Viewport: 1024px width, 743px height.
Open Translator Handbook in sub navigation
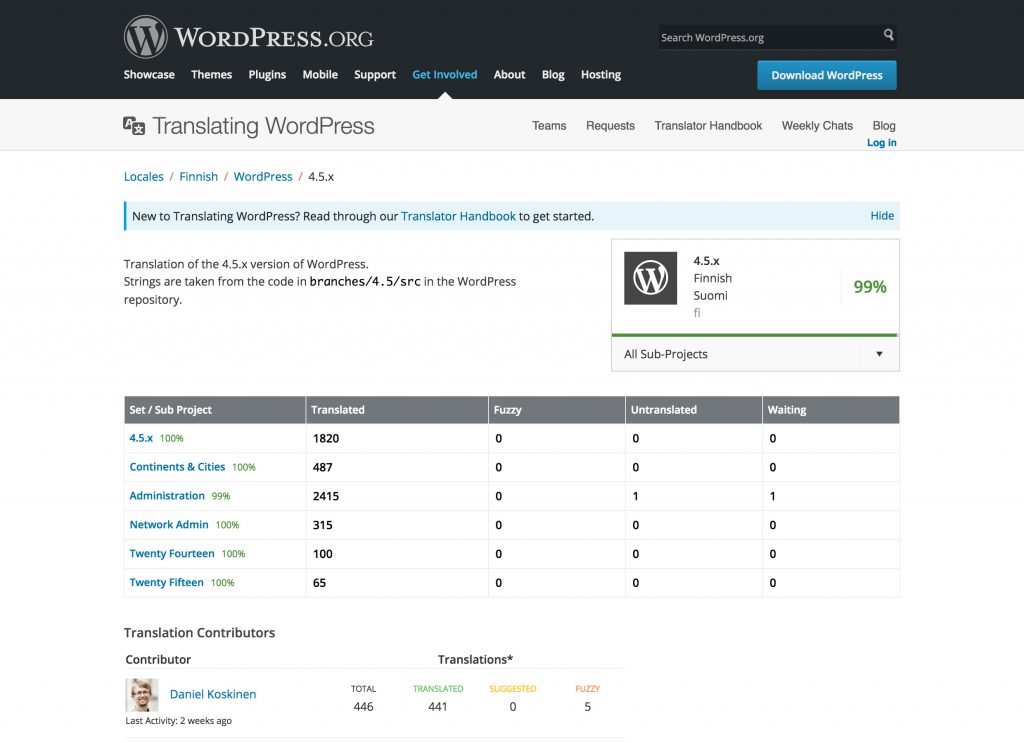(x=708, y=125)
